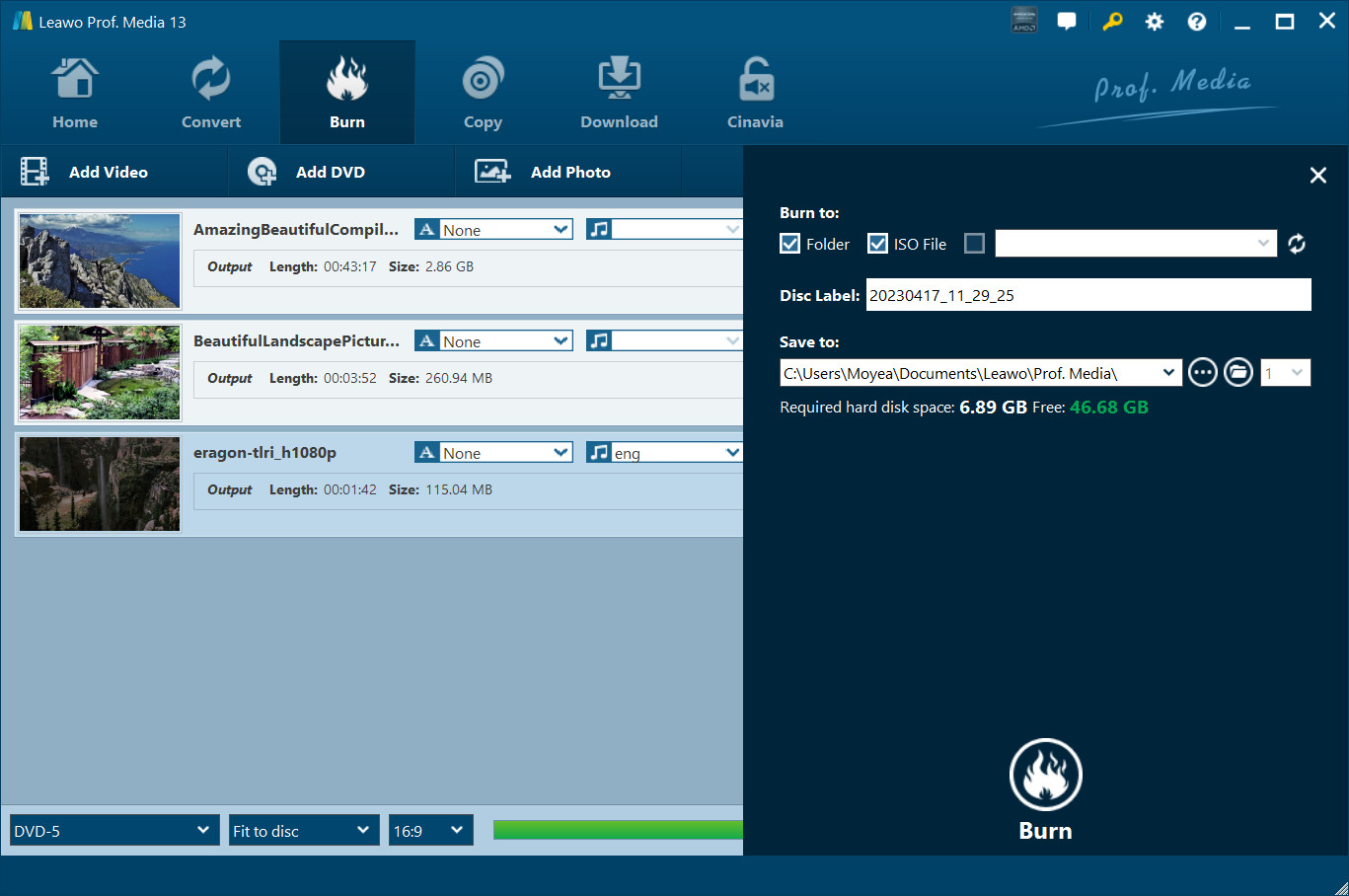Switch to the Cinavia tab
The width and height of the screenshot is (1349, 896).
tap(755, 92)
